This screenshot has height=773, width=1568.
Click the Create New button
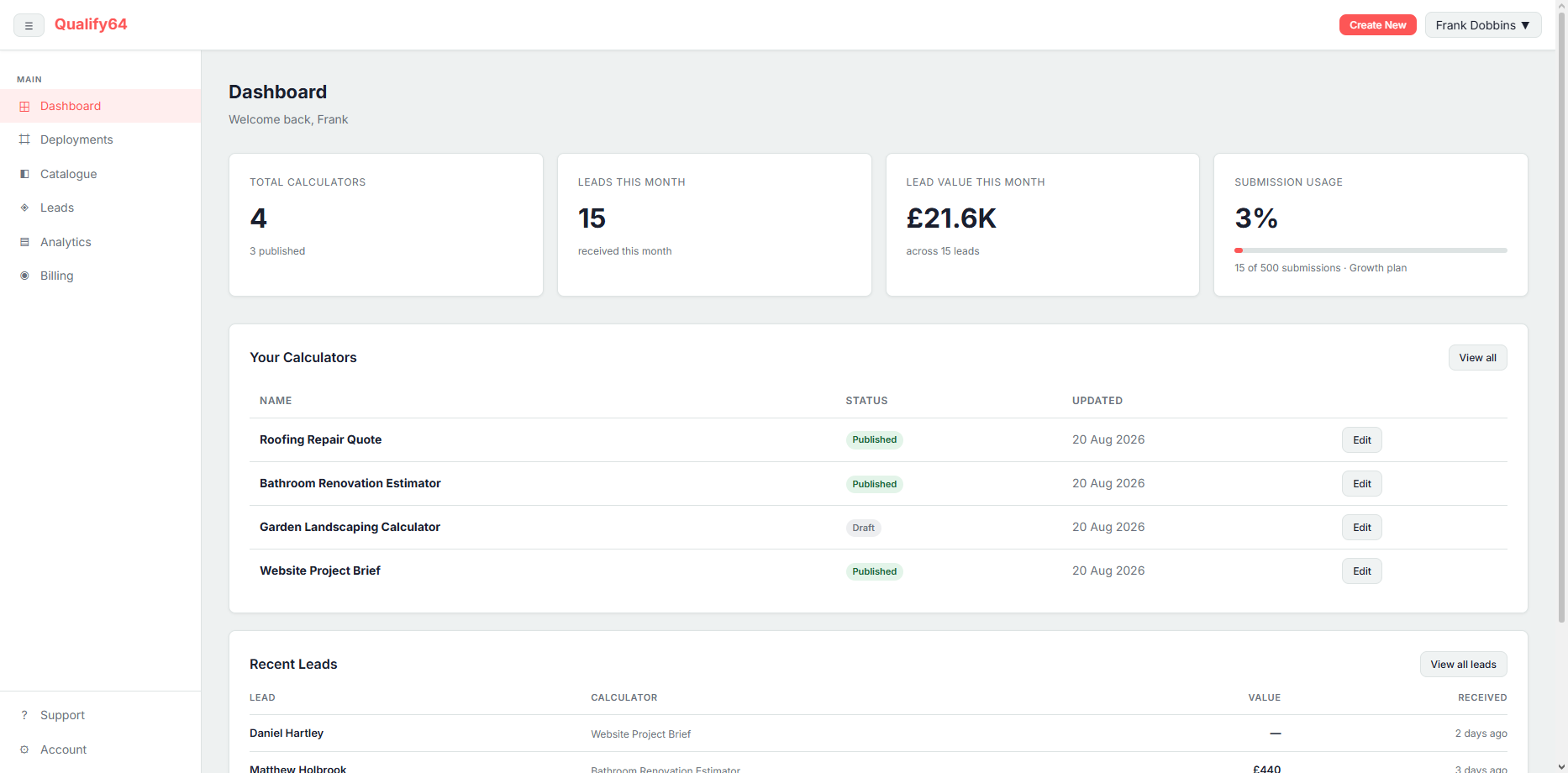pyautogui.click(x=1377, y=25)
